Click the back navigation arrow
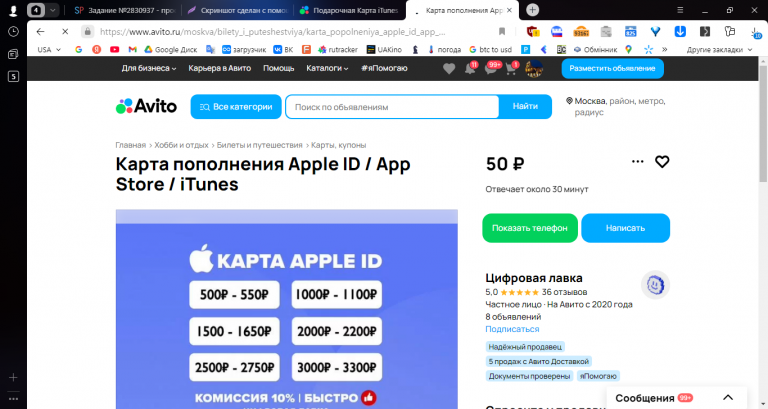The height and width of the screenshot is (409, 768). click(x=40, y=31)
